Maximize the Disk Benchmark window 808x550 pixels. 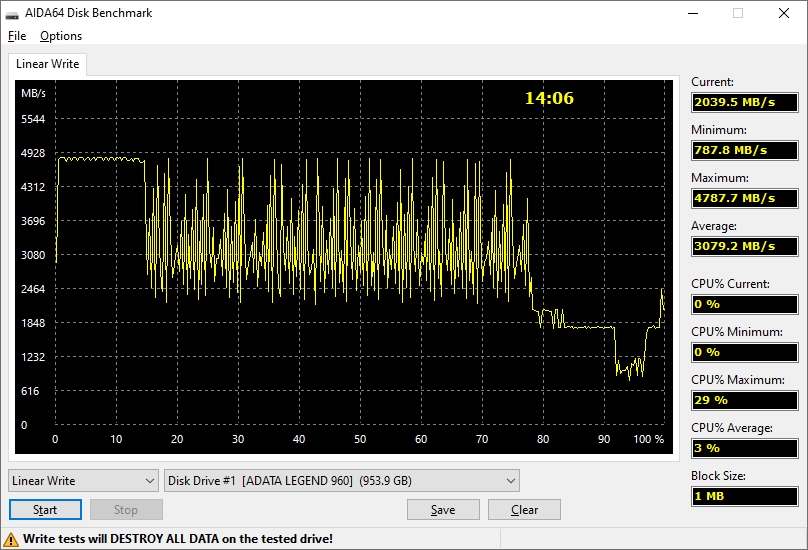[738, 13]
